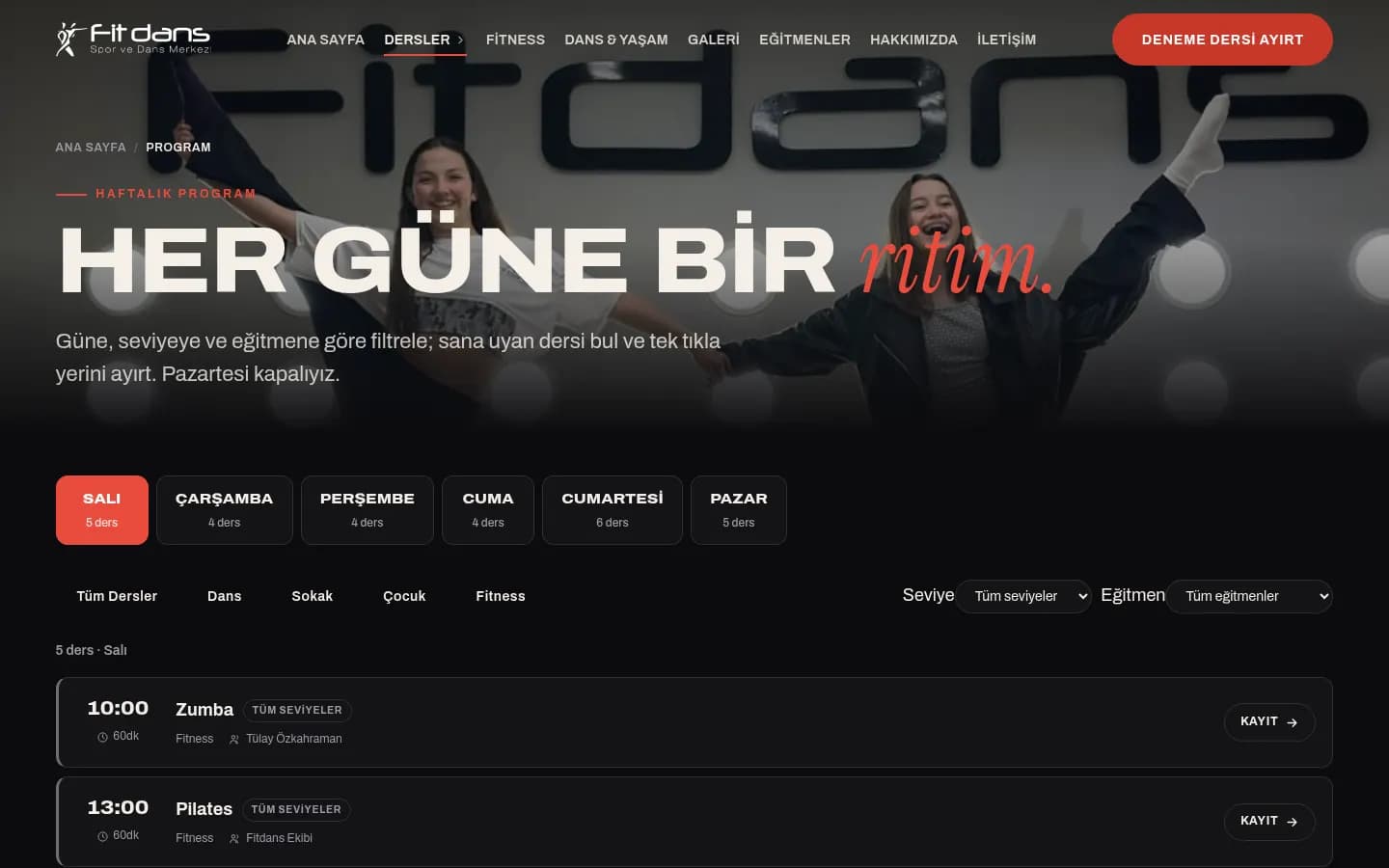Click the chevron next to DERSLER

coord(460,40)
